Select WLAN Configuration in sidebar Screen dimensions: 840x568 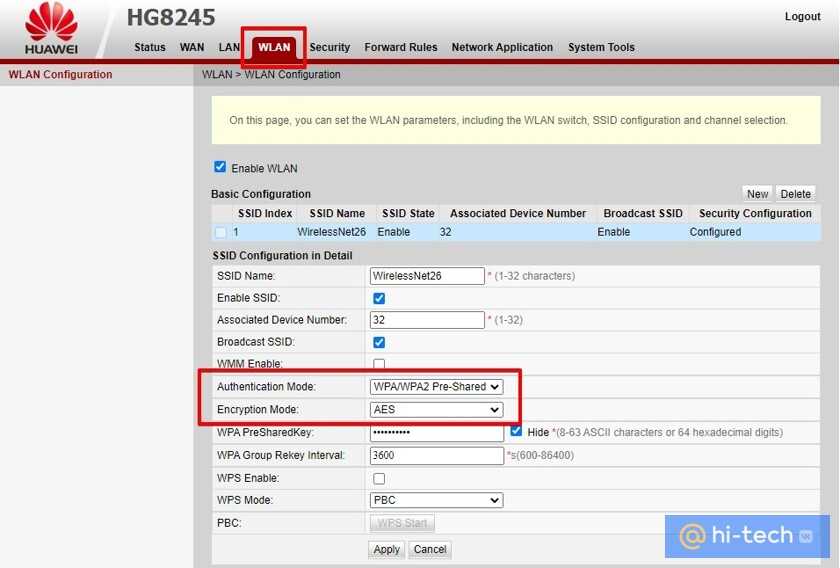point(60,75)
